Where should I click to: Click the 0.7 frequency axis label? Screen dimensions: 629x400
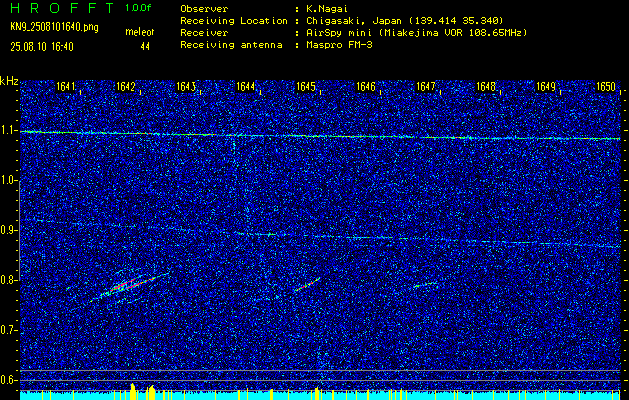[8, 330]
